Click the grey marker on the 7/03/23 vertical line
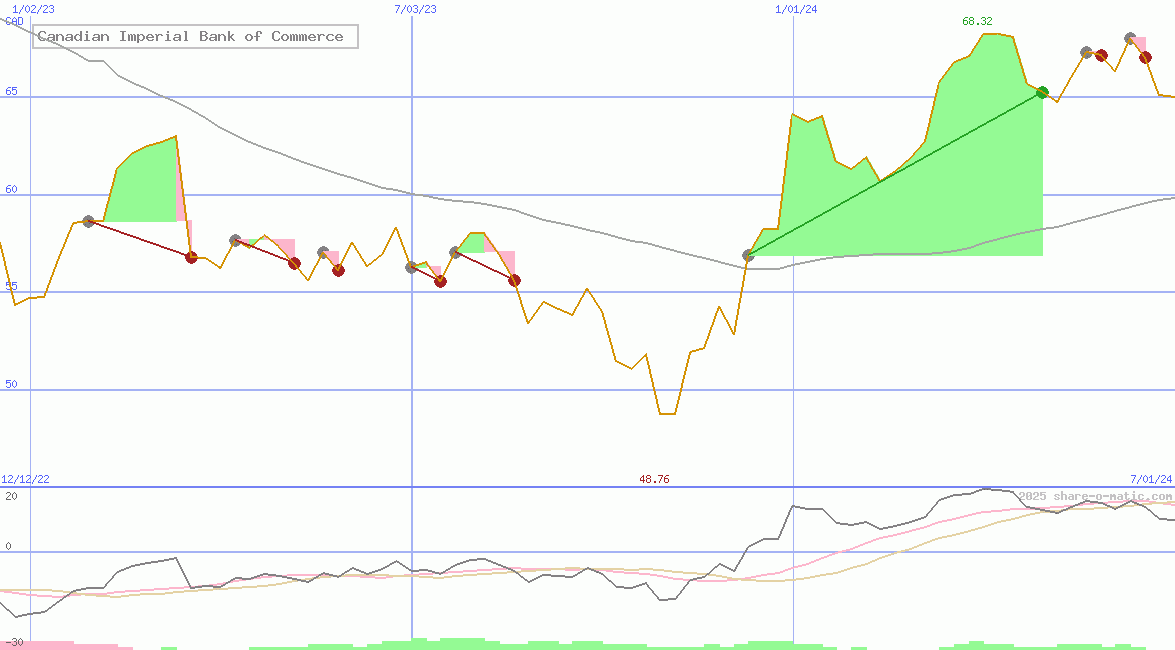This screenshot has height=650, width=1175. click(412, 267)
